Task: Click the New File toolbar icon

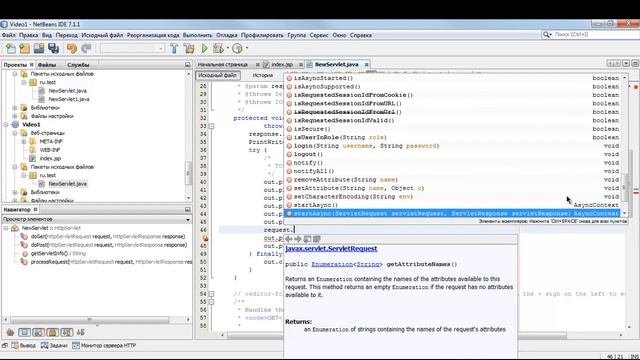Action: click(x=11, y=49)
